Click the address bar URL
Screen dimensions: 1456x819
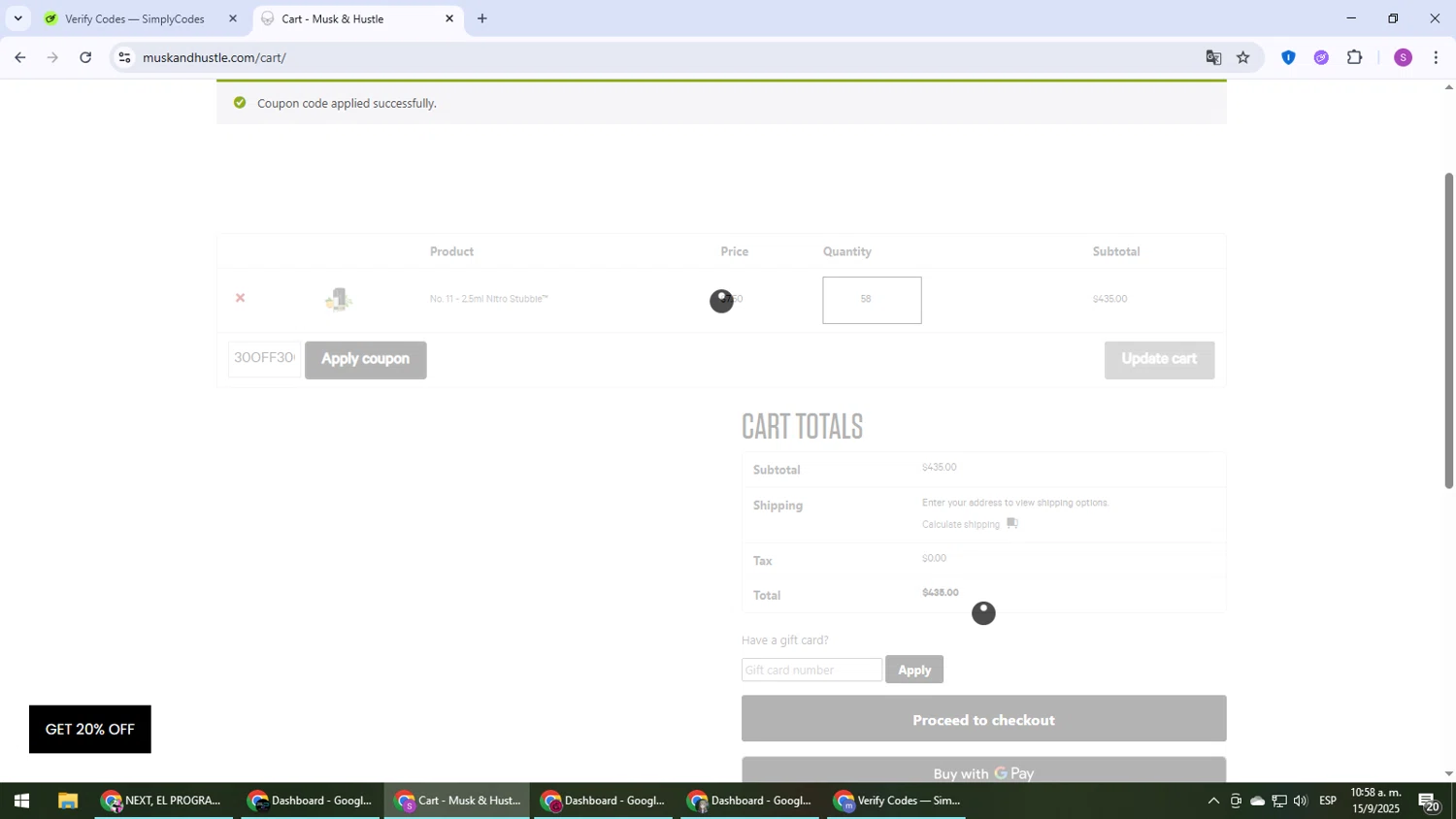pyautogui.click(x=215, y=58)
